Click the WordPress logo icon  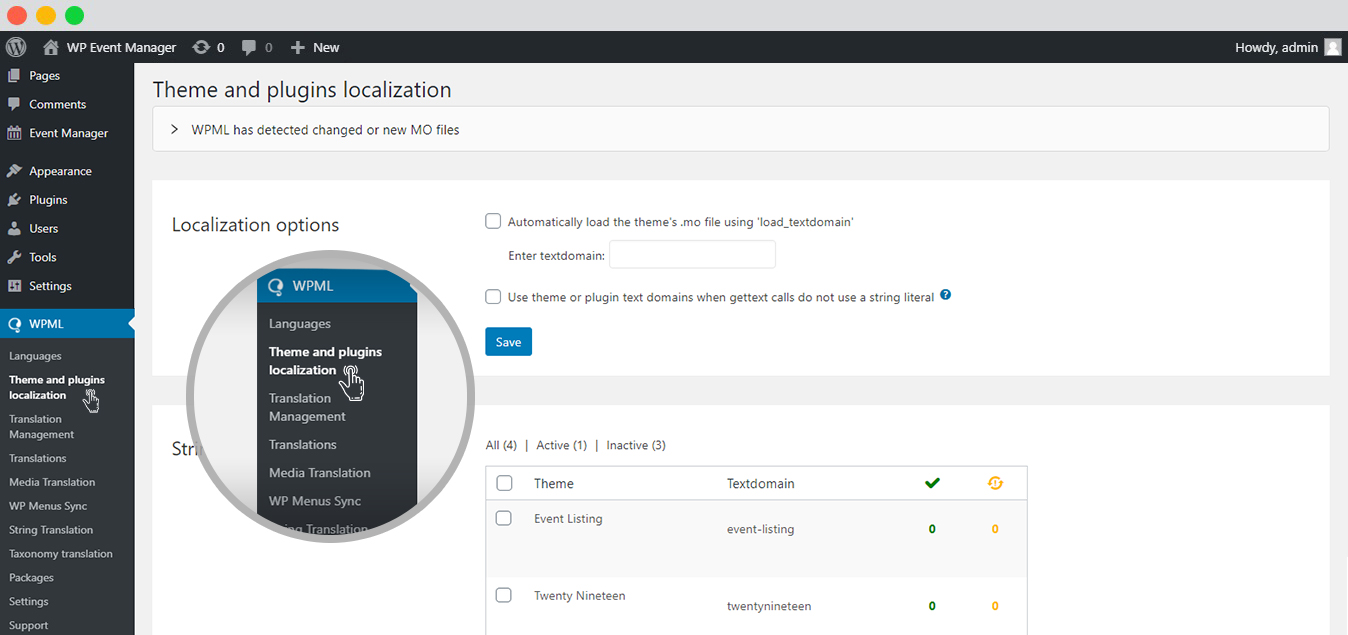coord(15,47)
